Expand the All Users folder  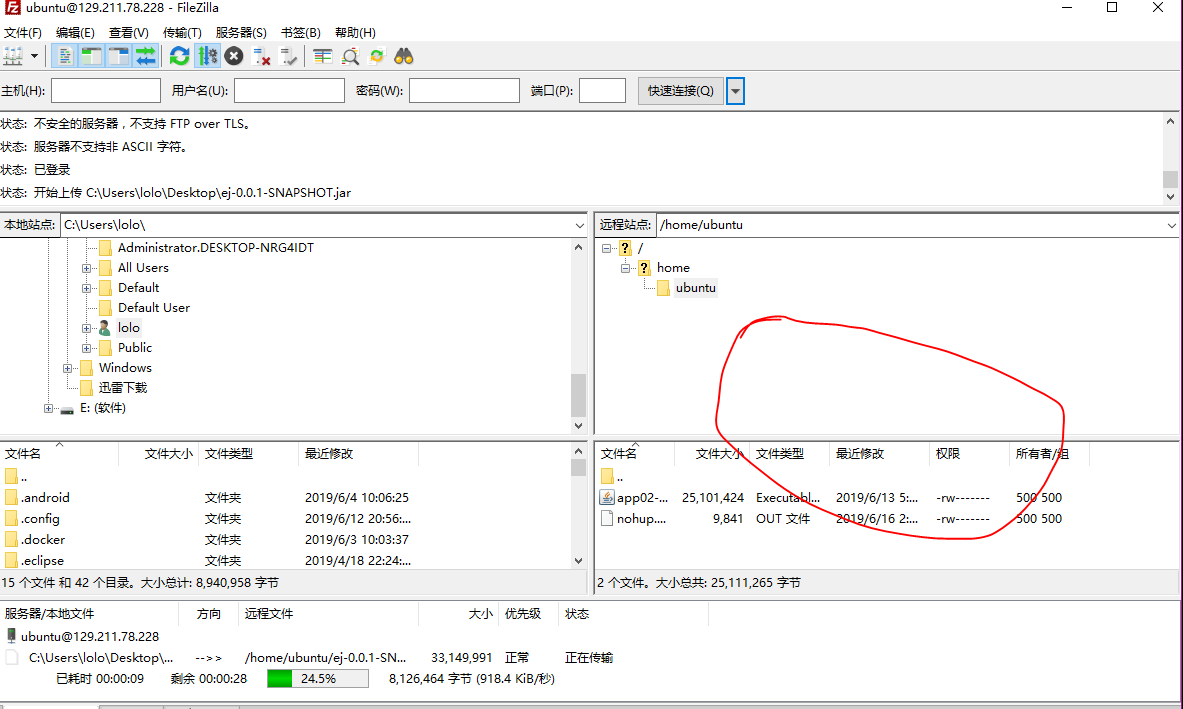(x=86, y=268)
